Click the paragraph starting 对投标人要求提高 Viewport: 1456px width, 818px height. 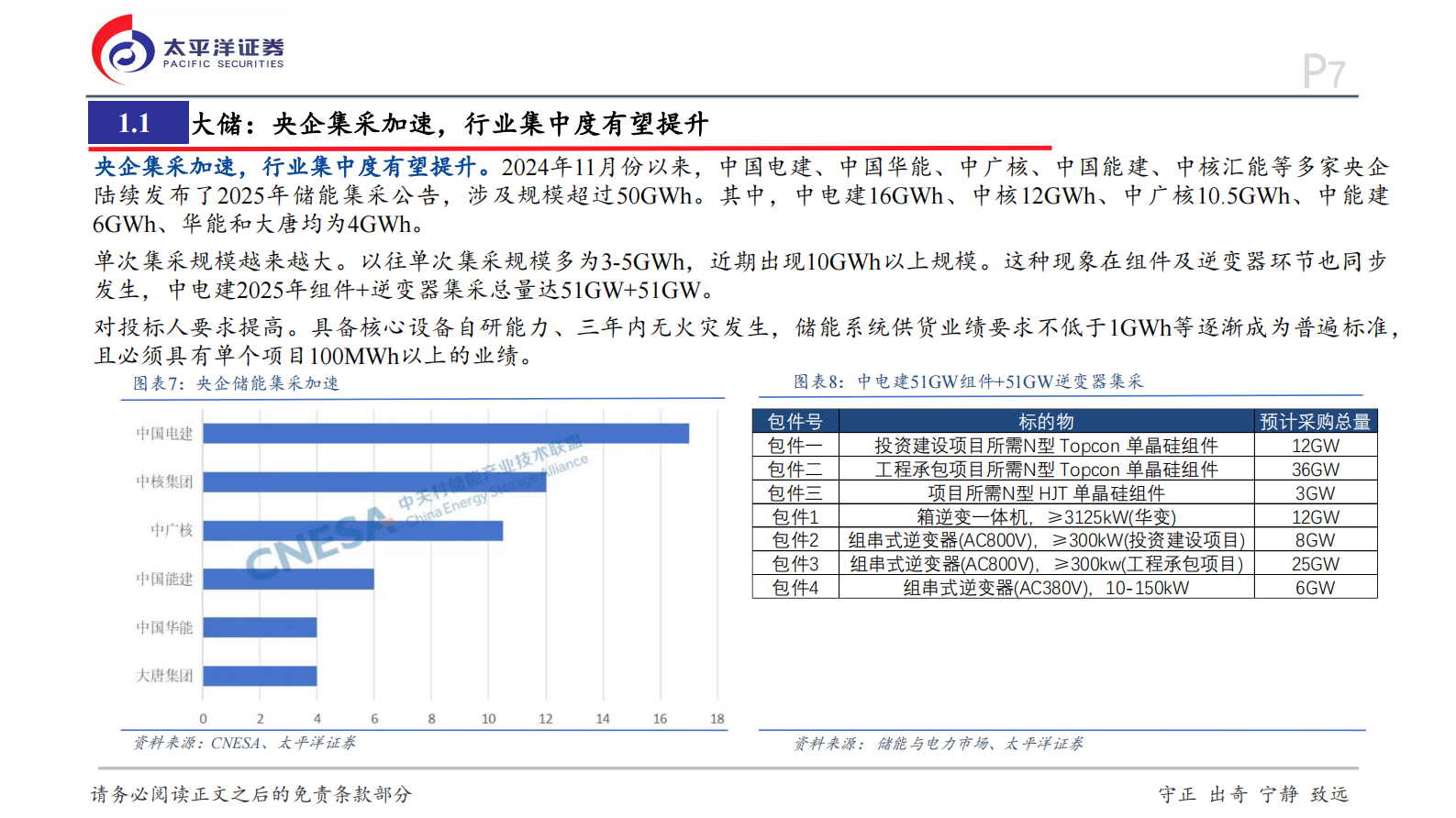[745, 341]
